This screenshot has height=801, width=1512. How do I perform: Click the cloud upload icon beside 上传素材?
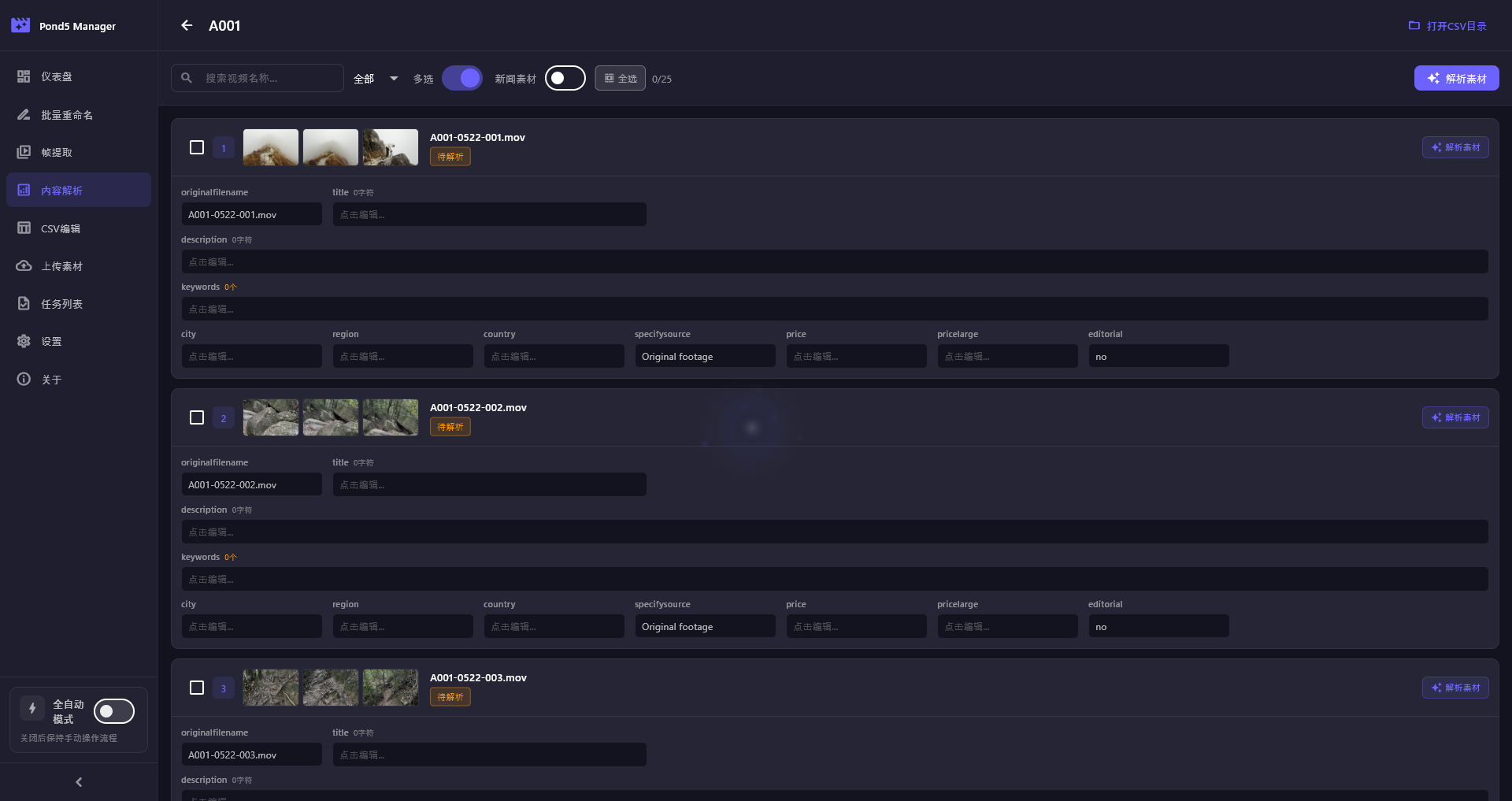[24, 265]
